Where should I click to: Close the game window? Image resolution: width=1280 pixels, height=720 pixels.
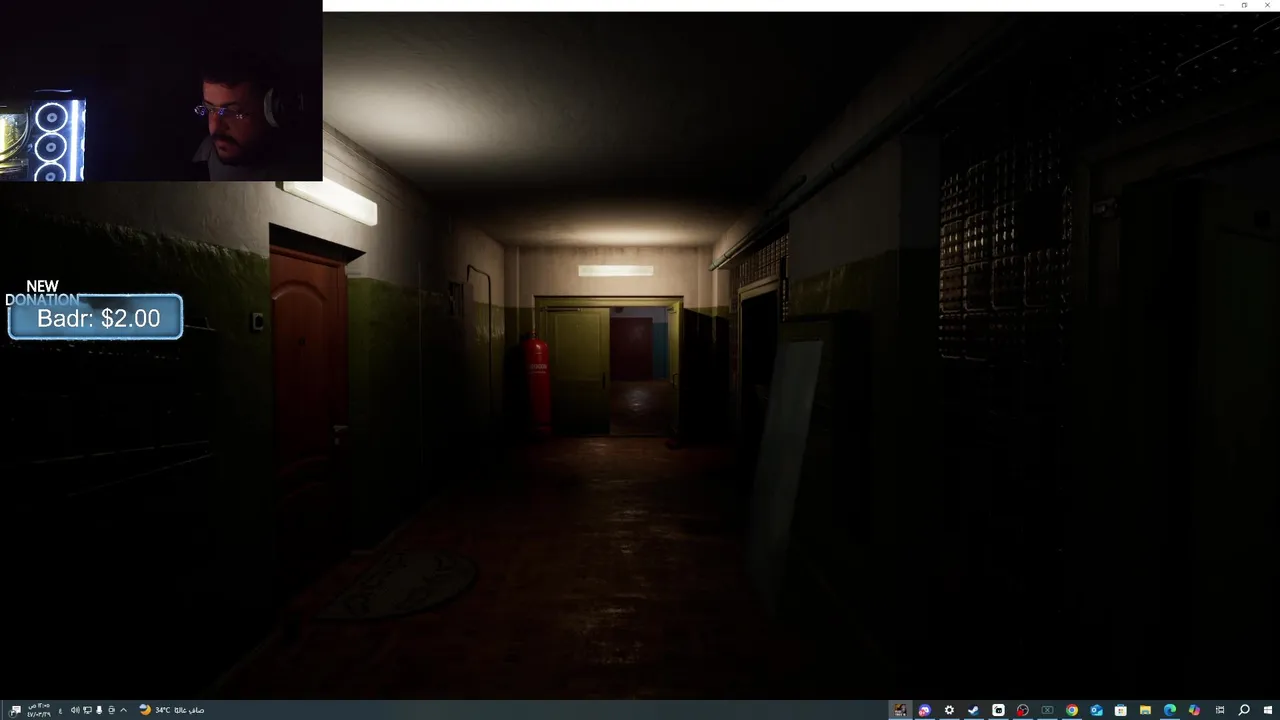[x=1268, y=5]
